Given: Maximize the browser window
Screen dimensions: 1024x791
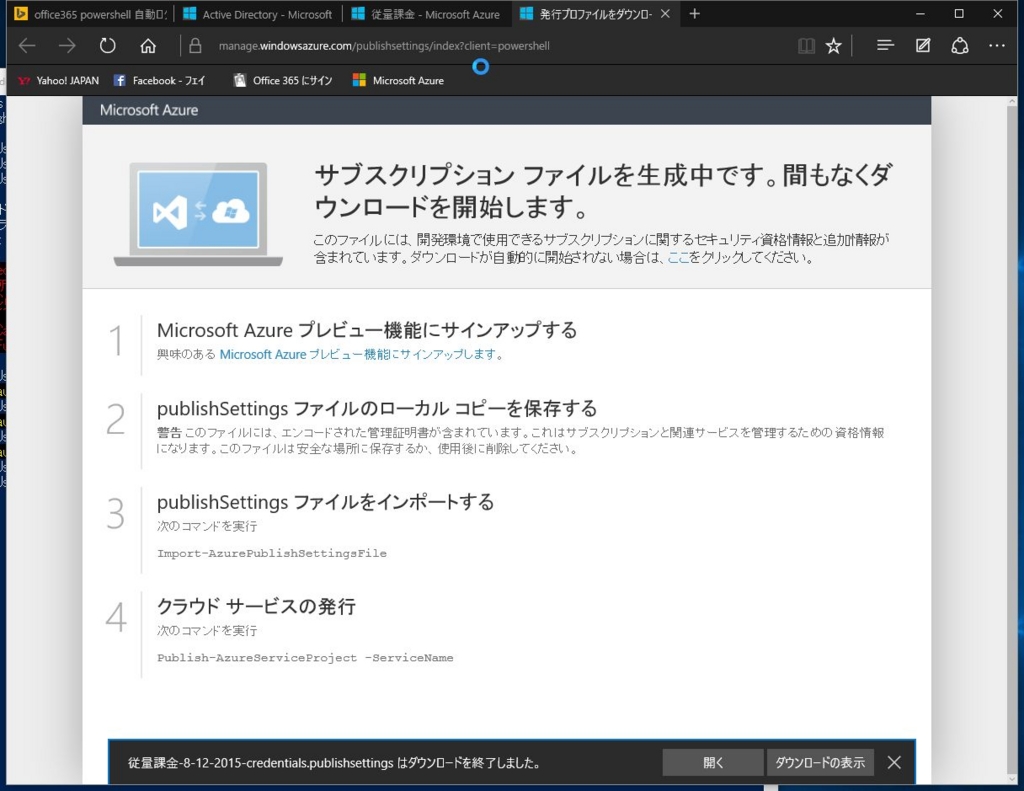Looking at the screenshot, I should tap(959, 14).
